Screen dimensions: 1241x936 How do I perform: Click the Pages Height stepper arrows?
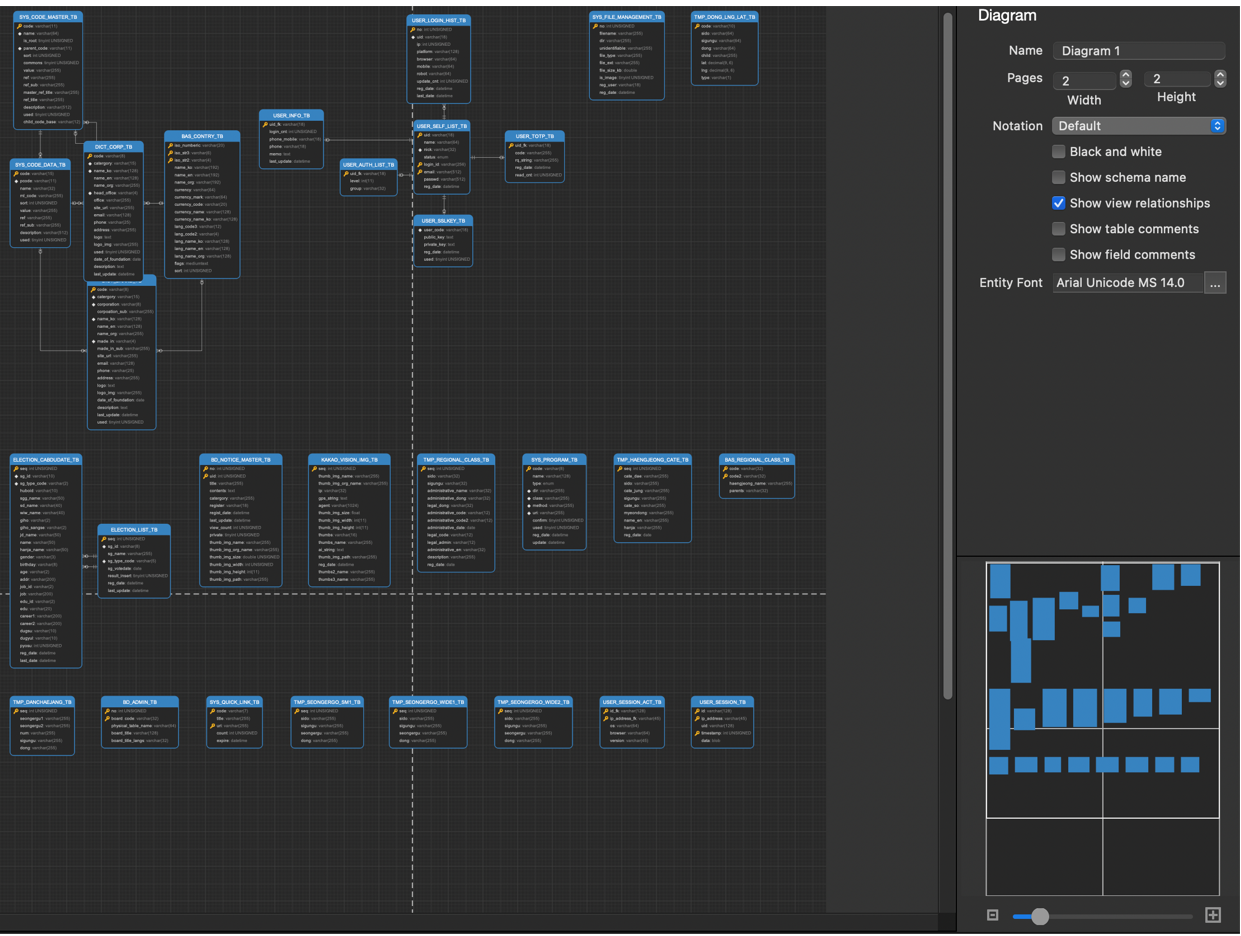tap(1219, 79)
